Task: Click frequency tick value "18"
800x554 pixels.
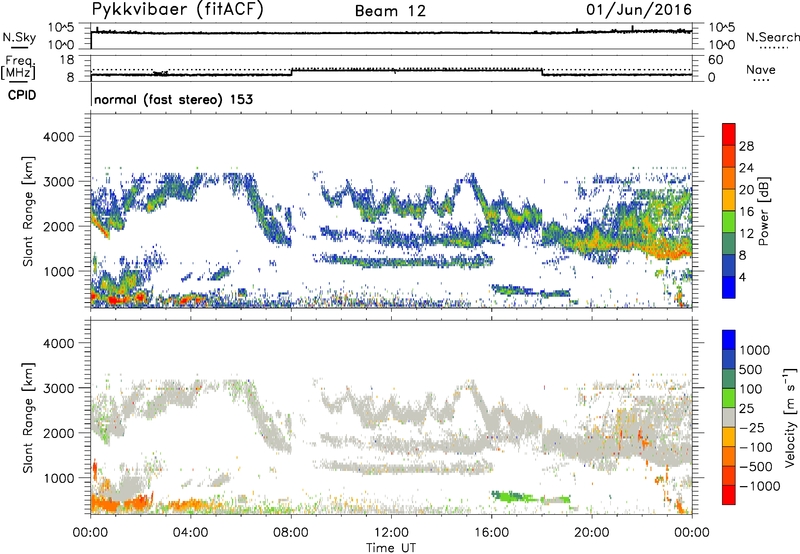Action: (66, 60)
